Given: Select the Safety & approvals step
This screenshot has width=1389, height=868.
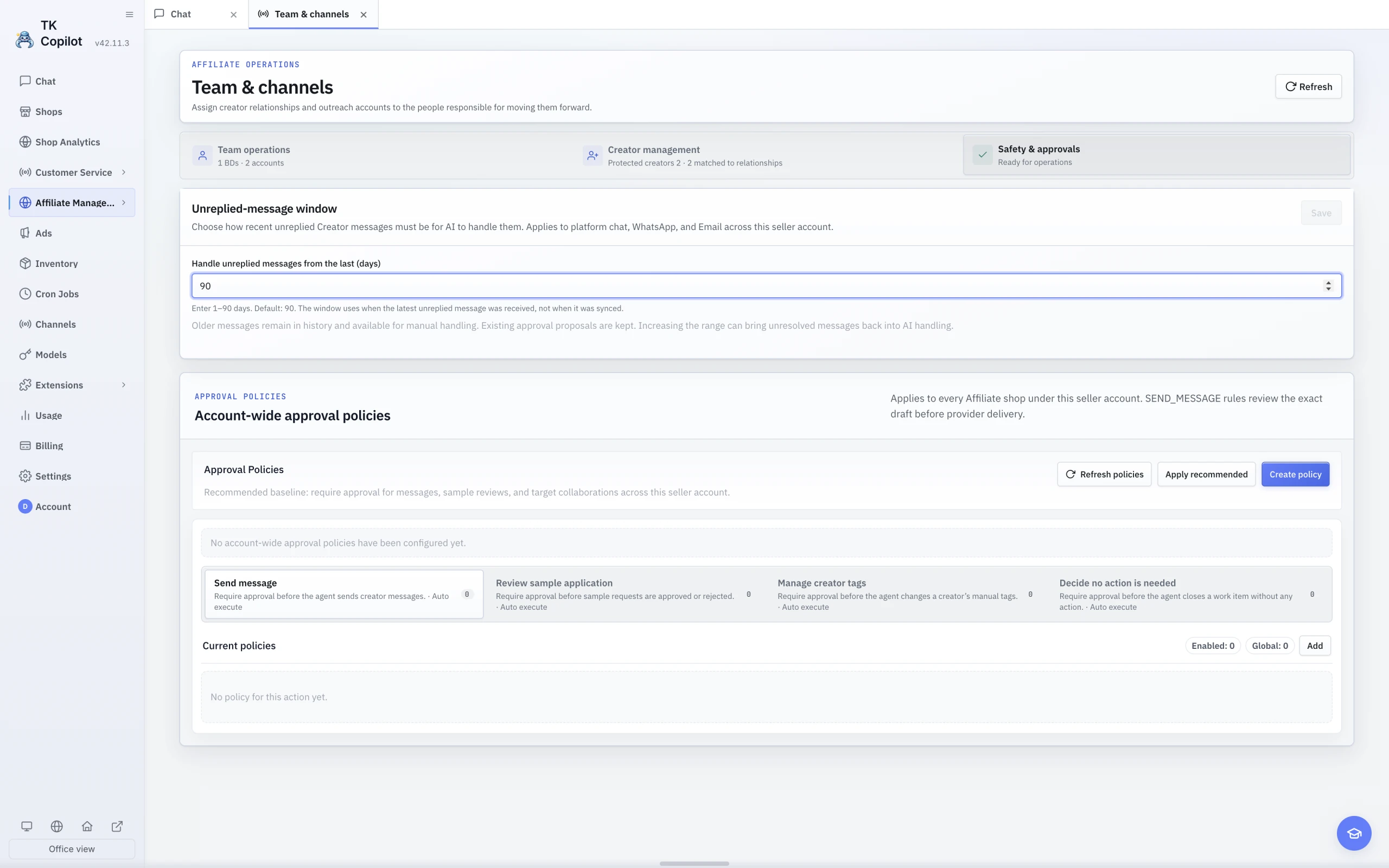Looking at the screenshot, I should click(x=1157, y=155).
